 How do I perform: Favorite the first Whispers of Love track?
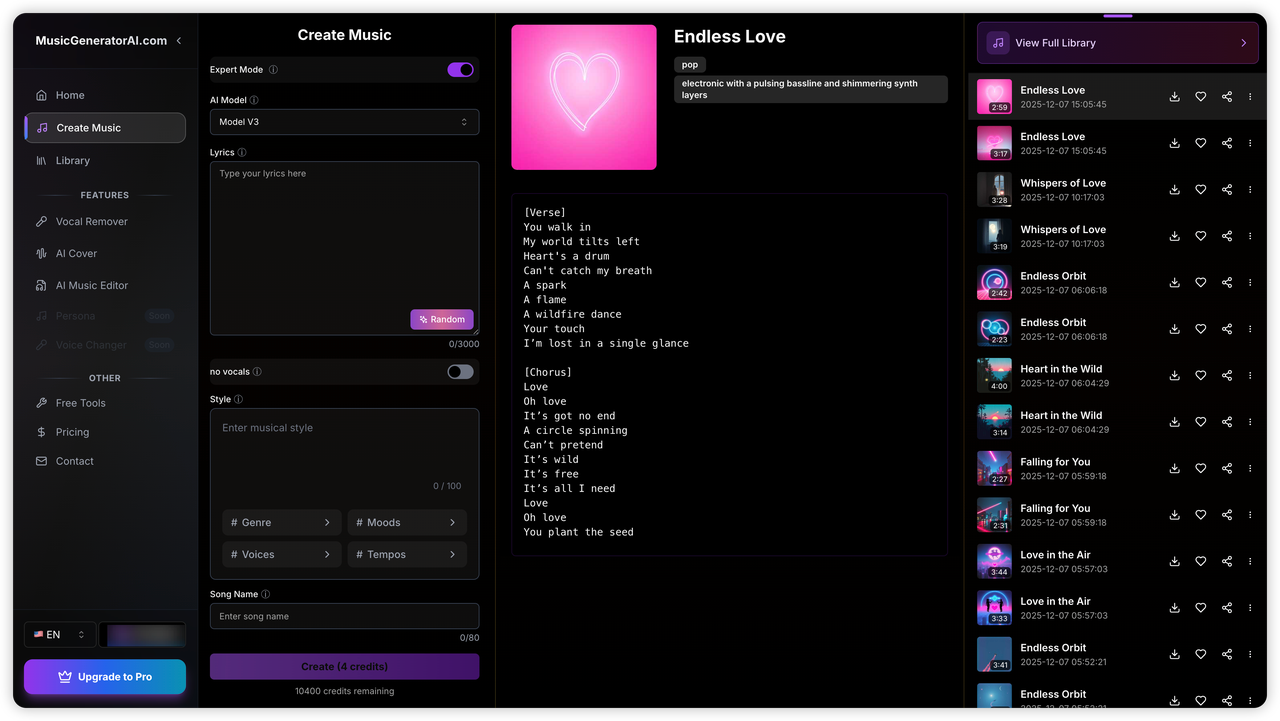click(1201, 190)
